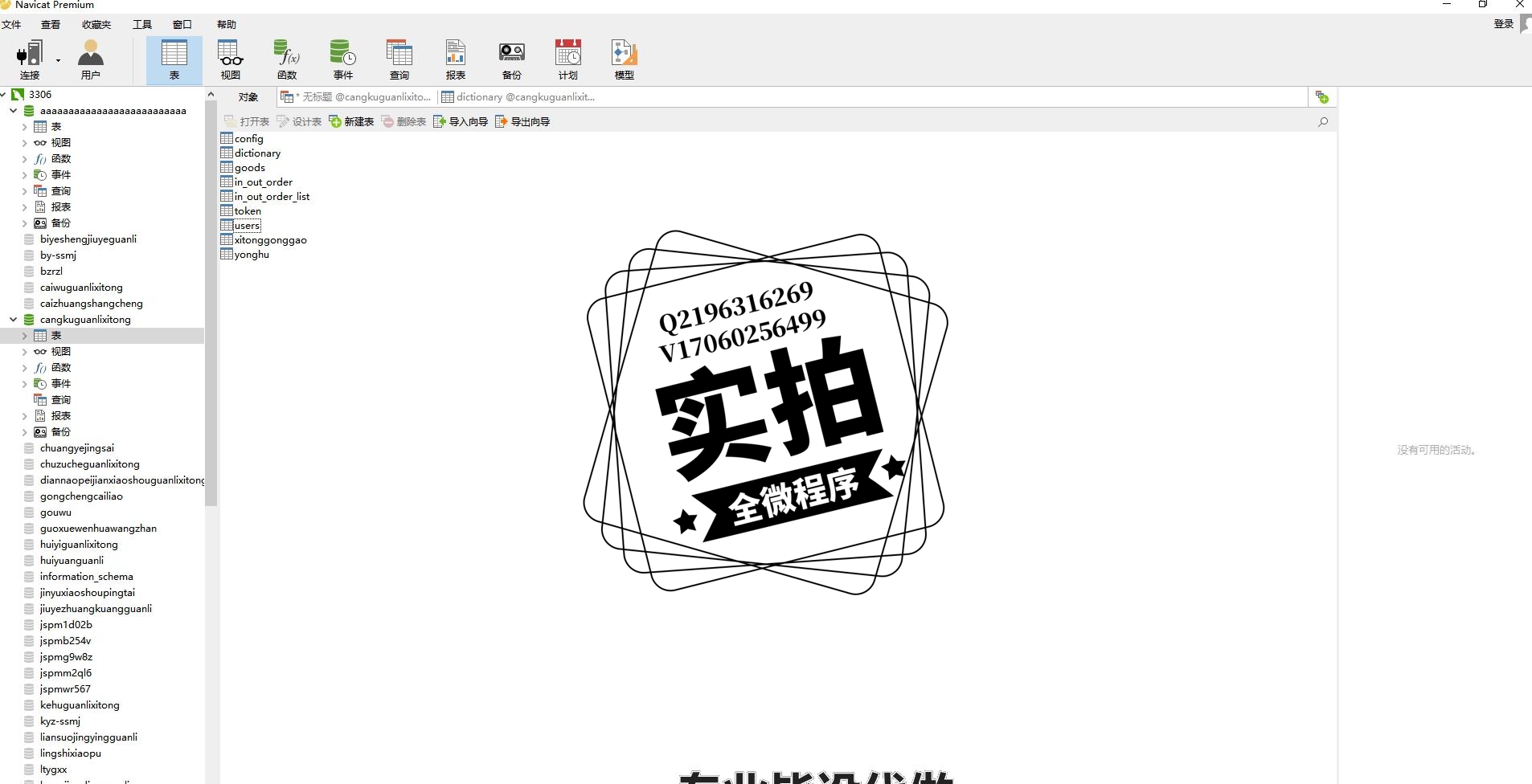This screenshot has height=784, width=1532.
Task: Click the 打开表 button
Action: point(247,121)
